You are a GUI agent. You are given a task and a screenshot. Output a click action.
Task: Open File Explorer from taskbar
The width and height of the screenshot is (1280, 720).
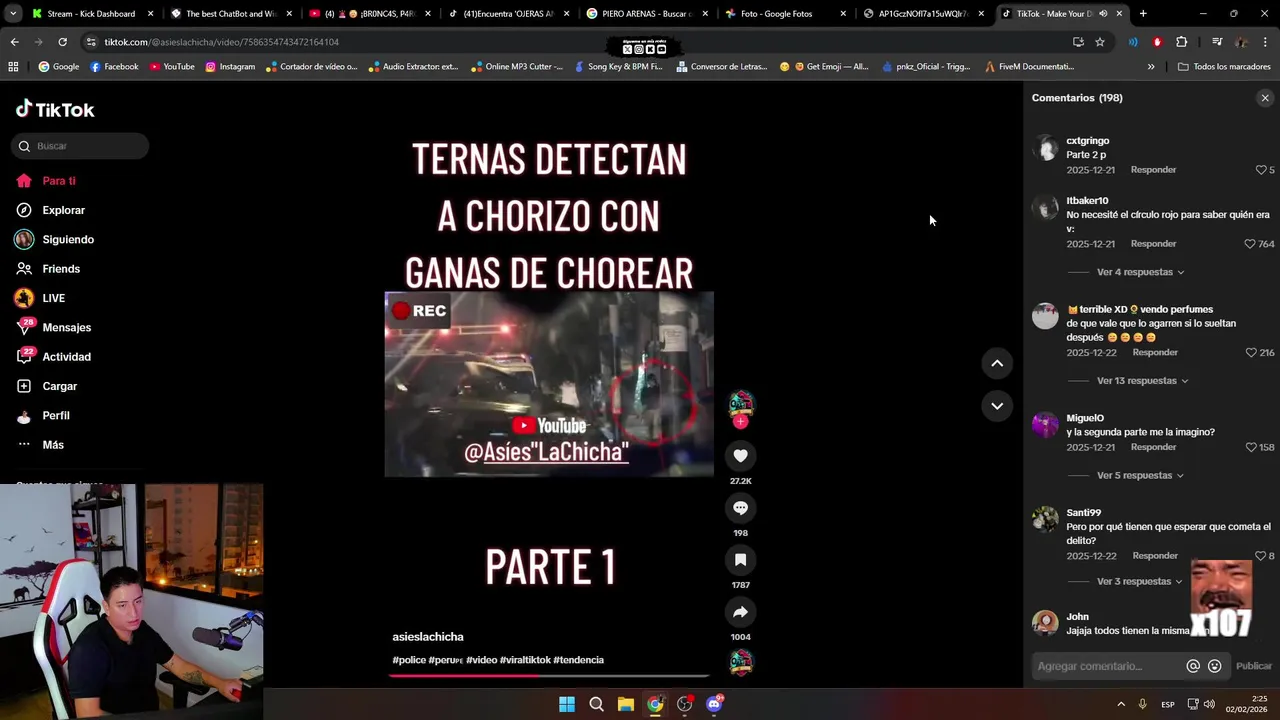626,704
